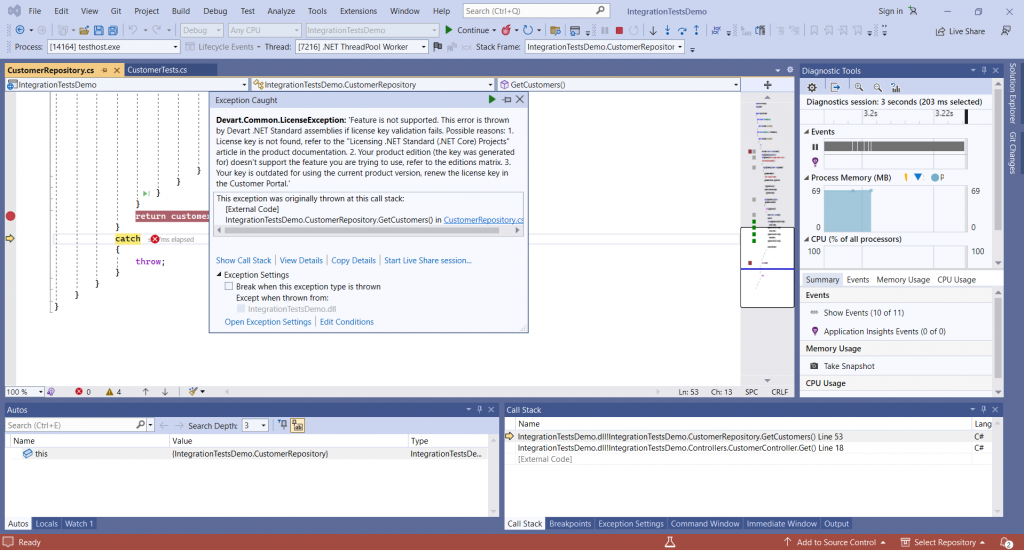Open the Search Depth dropdown in Autos
Viewport: 1024px width, 550px height.
click(x=263, y=425)
